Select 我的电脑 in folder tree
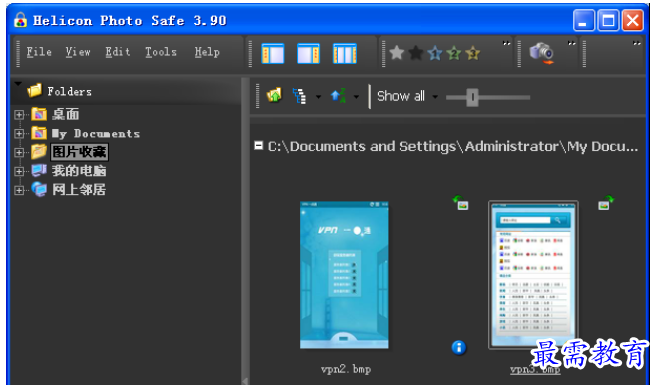The width and height of the screenshot is (655, 385). click(x=79, y=171)
